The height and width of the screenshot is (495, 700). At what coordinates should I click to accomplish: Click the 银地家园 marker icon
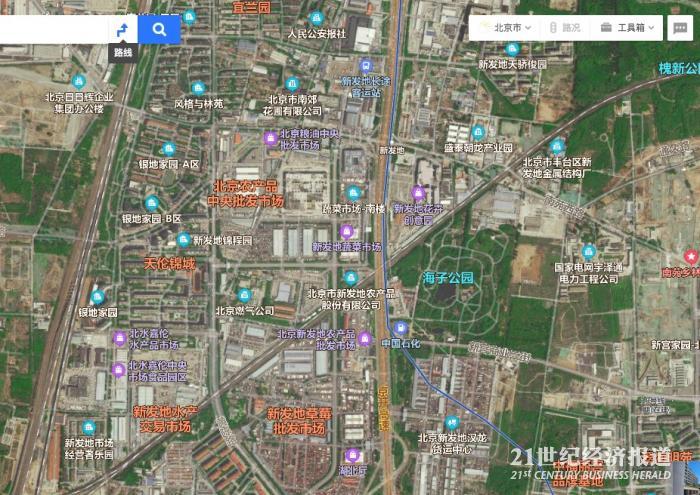pos(97,297)
